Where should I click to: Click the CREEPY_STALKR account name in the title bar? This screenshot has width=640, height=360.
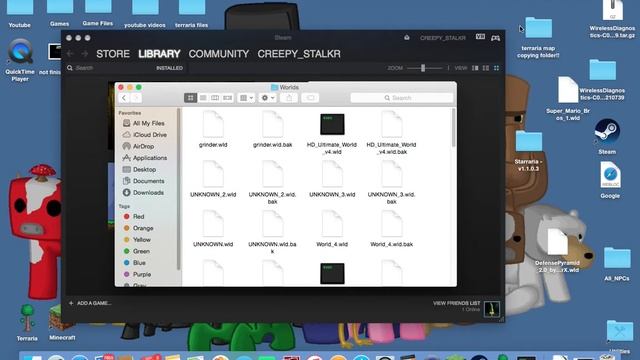443,38
